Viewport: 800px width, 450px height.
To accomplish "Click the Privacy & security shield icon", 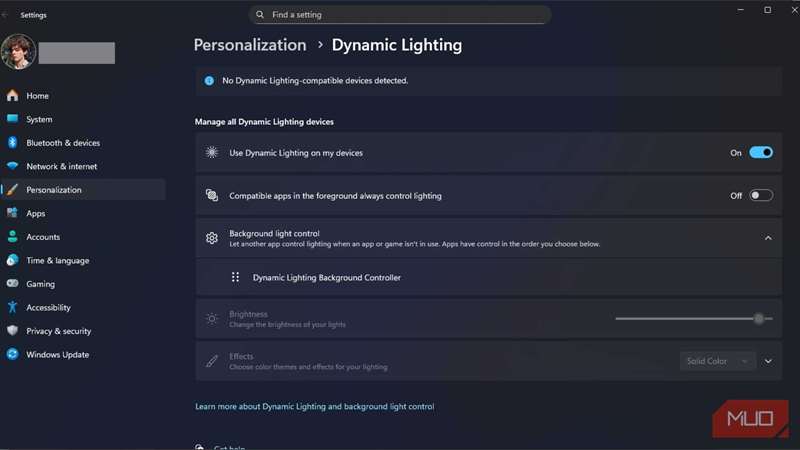I will [x=12, y=331].
